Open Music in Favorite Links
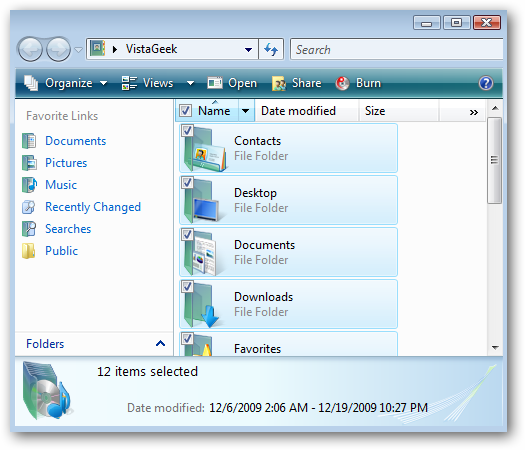525x450 pixels. point(61,185)
